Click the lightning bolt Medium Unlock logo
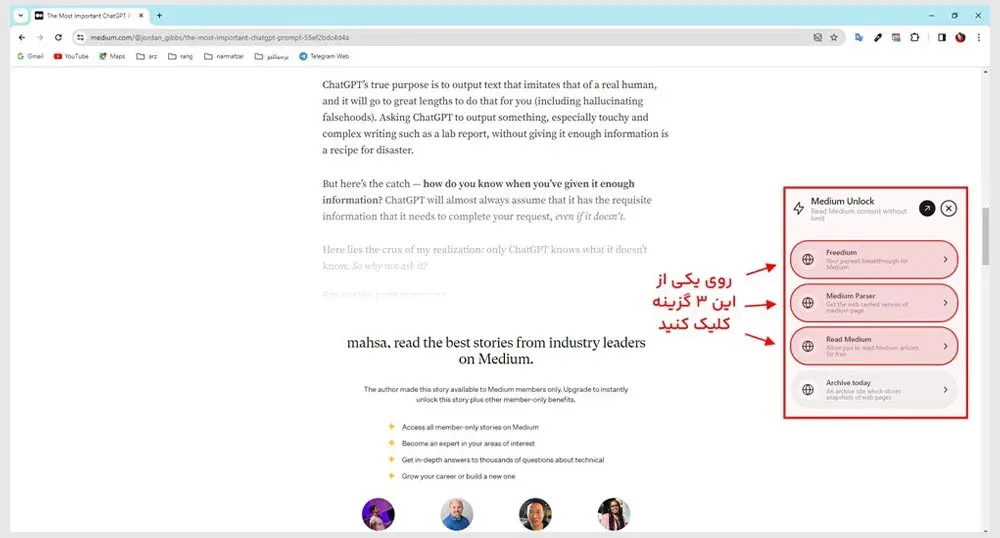This screenshot has width=1000, height=538. [x=798, y=208]
